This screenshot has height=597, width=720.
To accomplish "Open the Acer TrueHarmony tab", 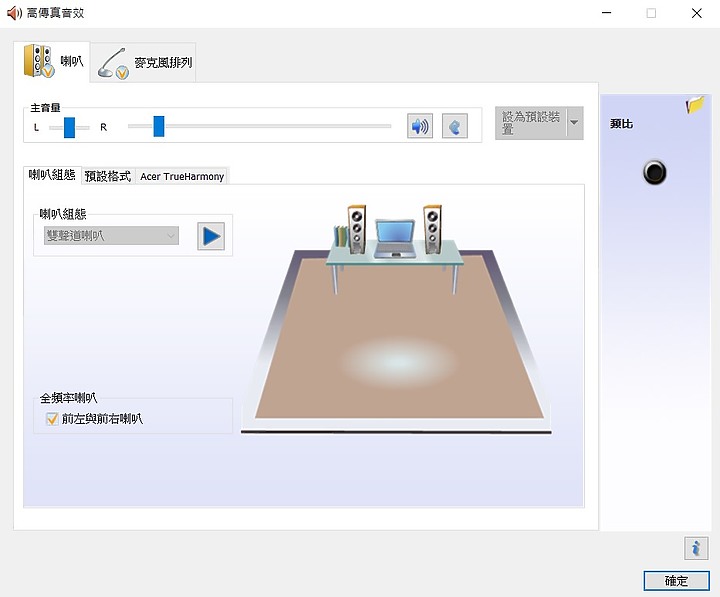I will 182,176.
